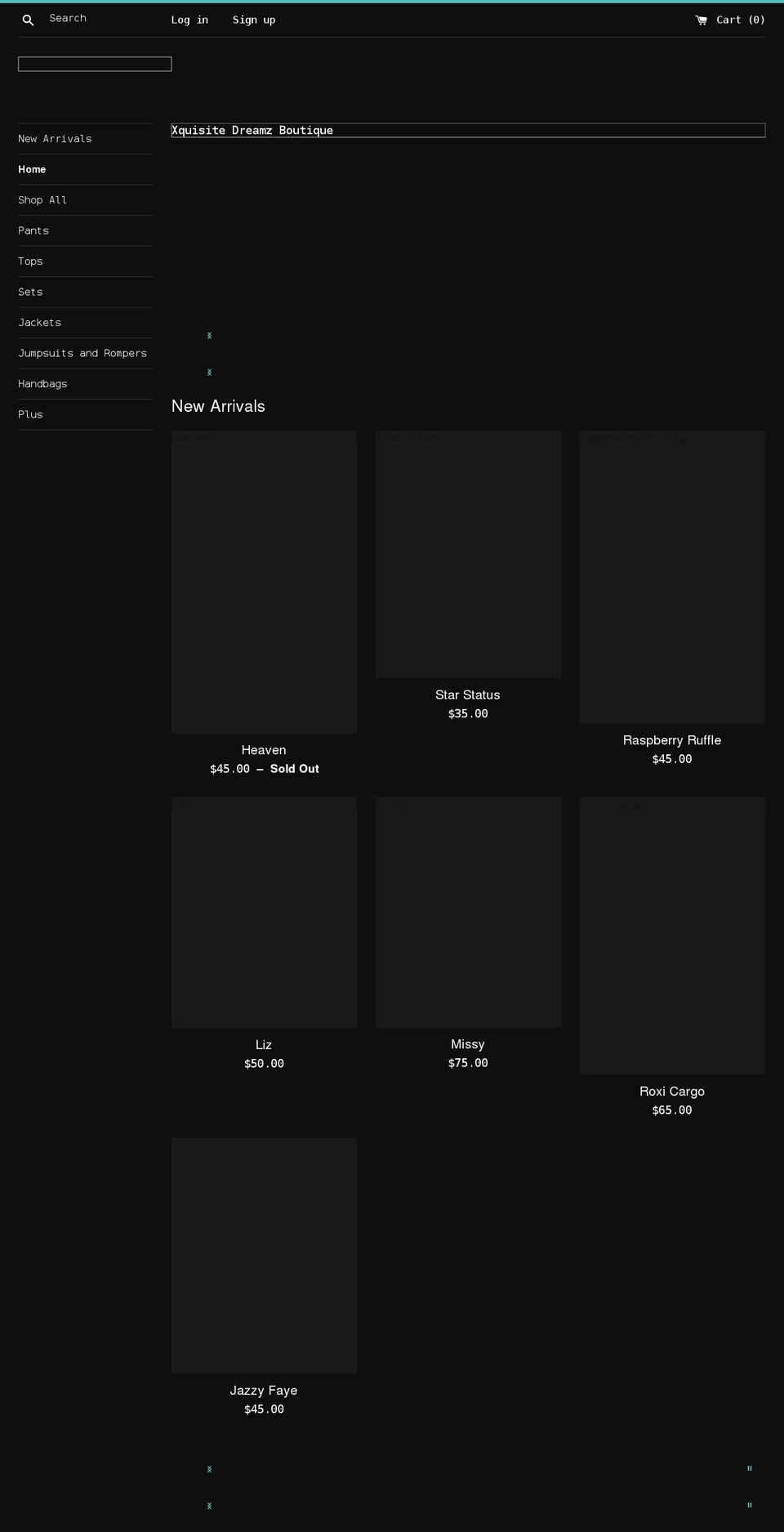The image size is (784, 1532).
Task: Open the shopping cart icon
Action: click(701, 20)
